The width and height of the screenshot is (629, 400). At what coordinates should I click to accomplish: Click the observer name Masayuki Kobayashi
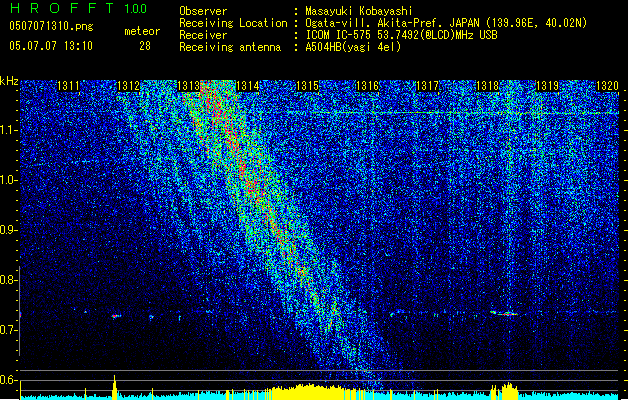click(359, 11)
